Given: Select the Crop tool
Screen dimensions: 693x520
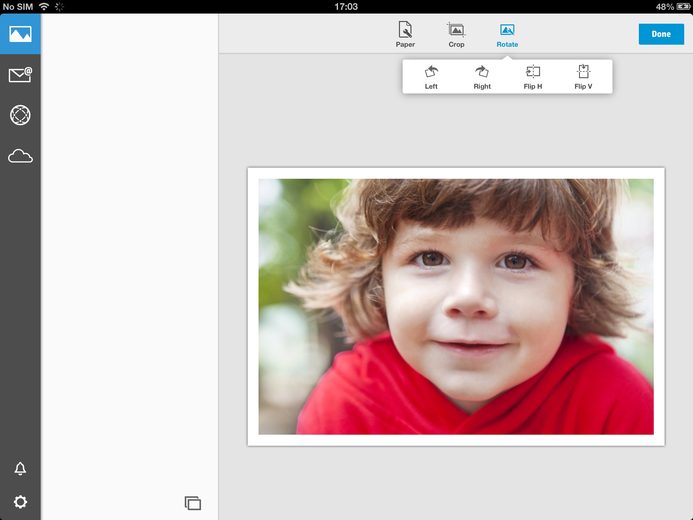Looking at the screenshot, I should pyautogui.click(x=456, y=34).
